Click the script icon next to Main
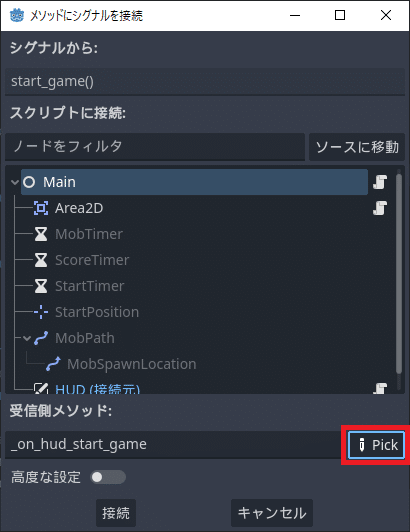The image size is (410, 532). click(380, 182)
